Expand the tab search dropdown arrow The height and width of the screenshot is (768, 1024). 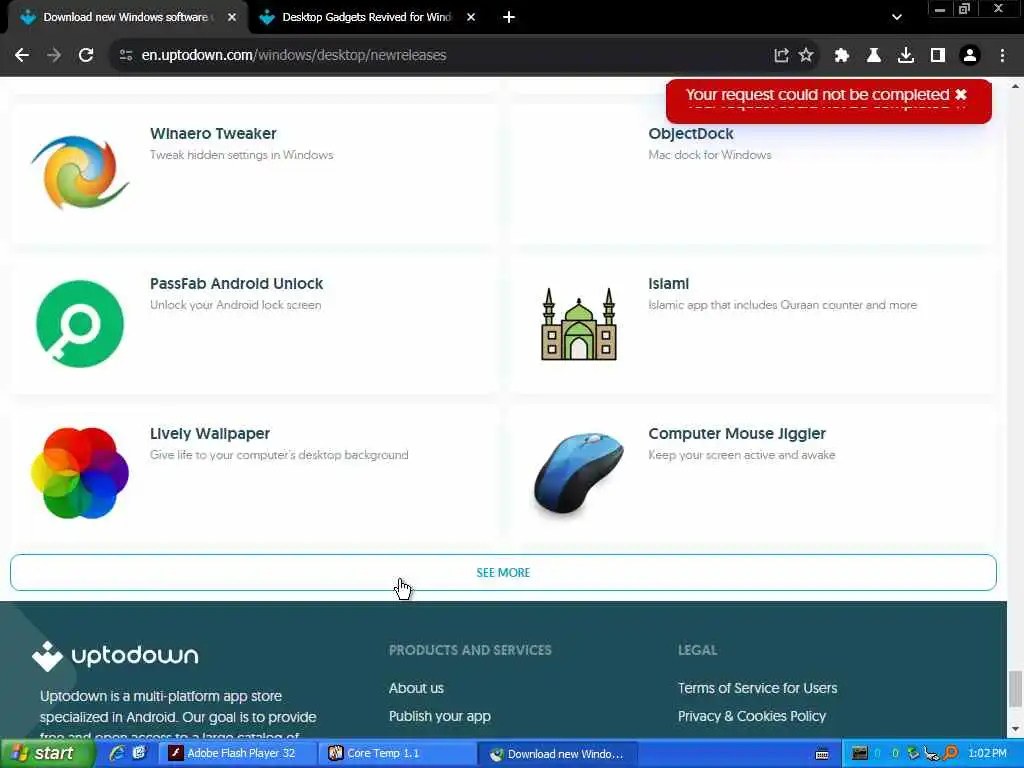pyautogui.click(x=897, y=18)
